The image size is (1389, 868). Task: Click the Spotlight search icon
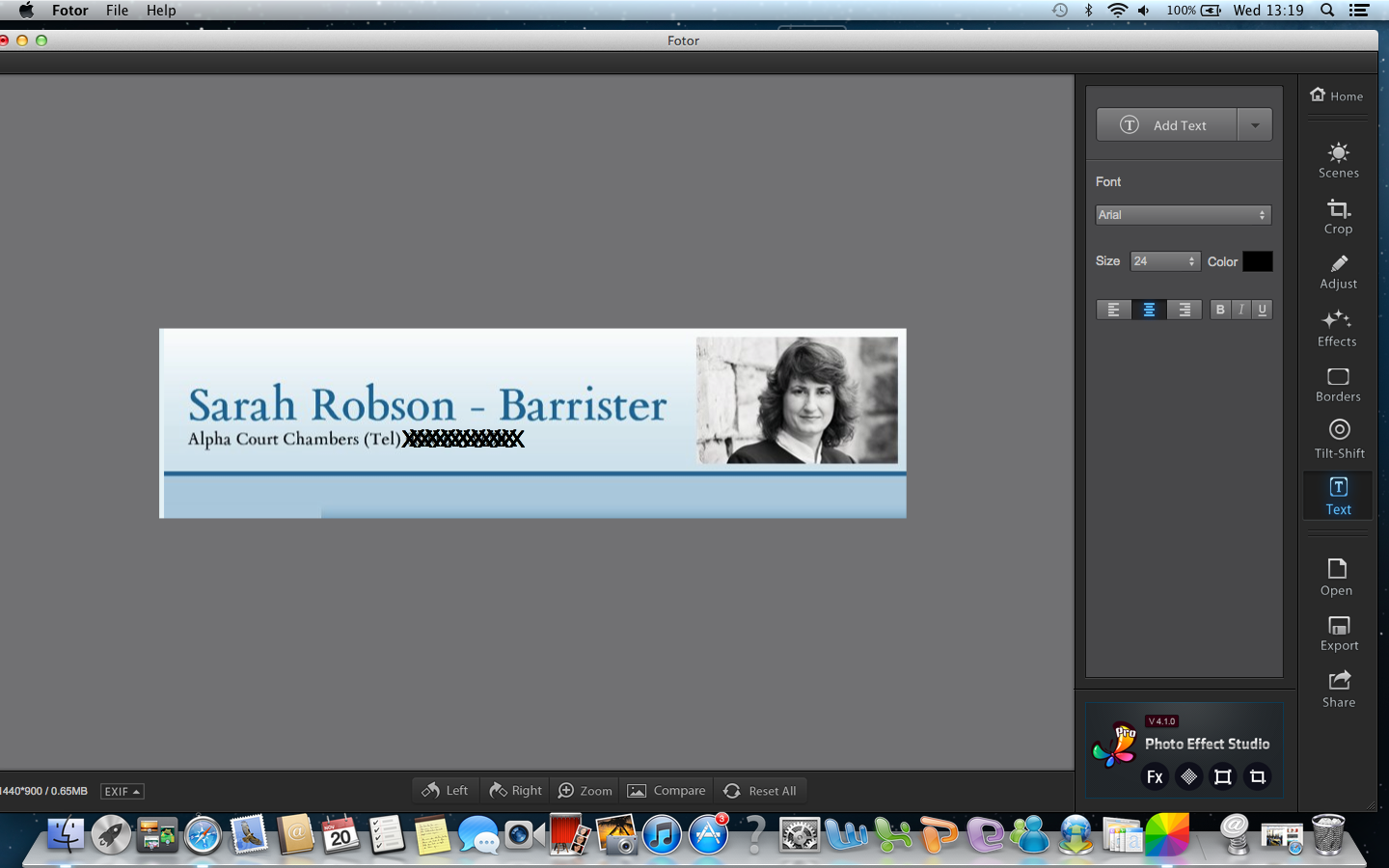(x=1327, y=11)
